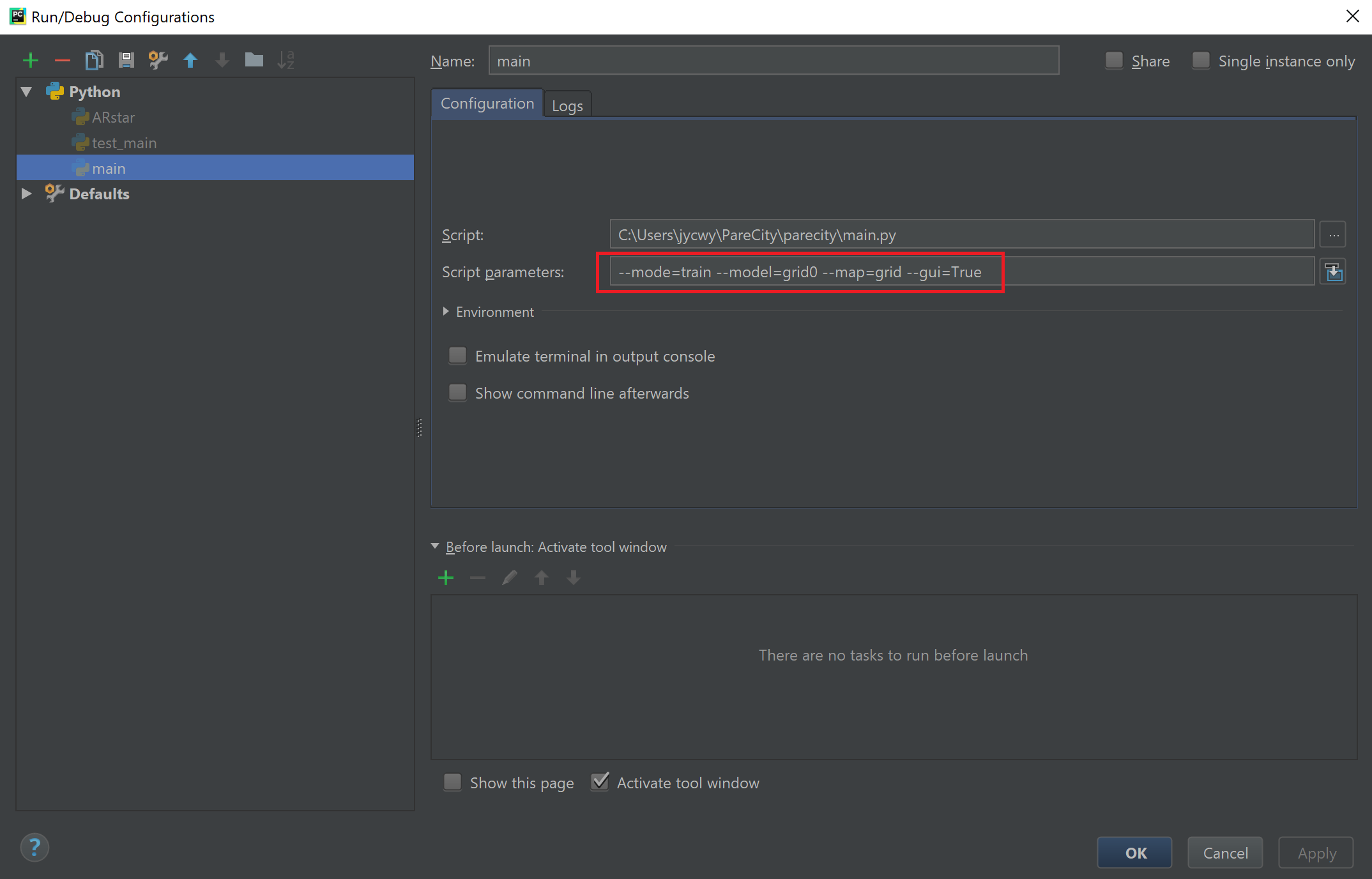Uncheck Activate tool window checkbox
The width and height of the screenshot is (1372, 879).
[599, 782]
